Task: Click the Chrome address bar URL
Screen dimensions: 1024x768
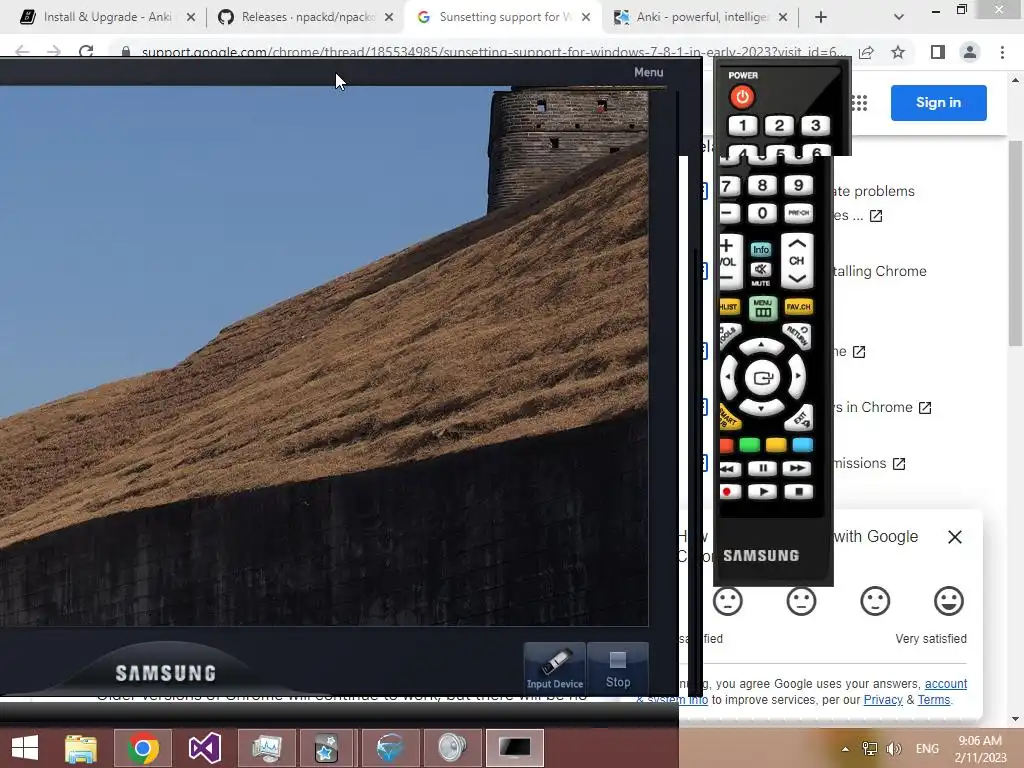Action: click(x=493, y=52)
